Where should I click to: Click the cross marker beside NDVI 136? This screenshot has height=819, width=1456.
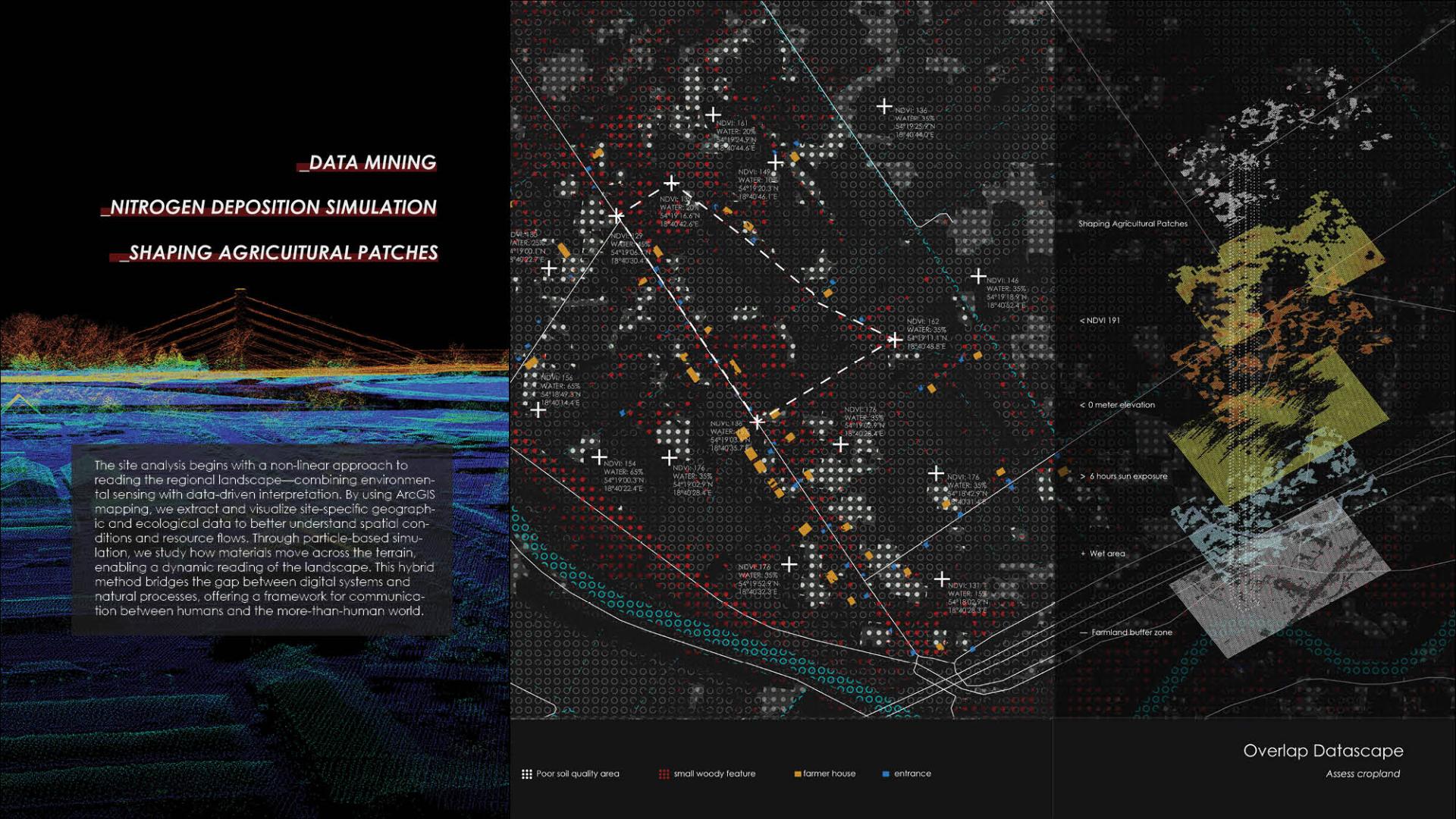click(884, 106)
